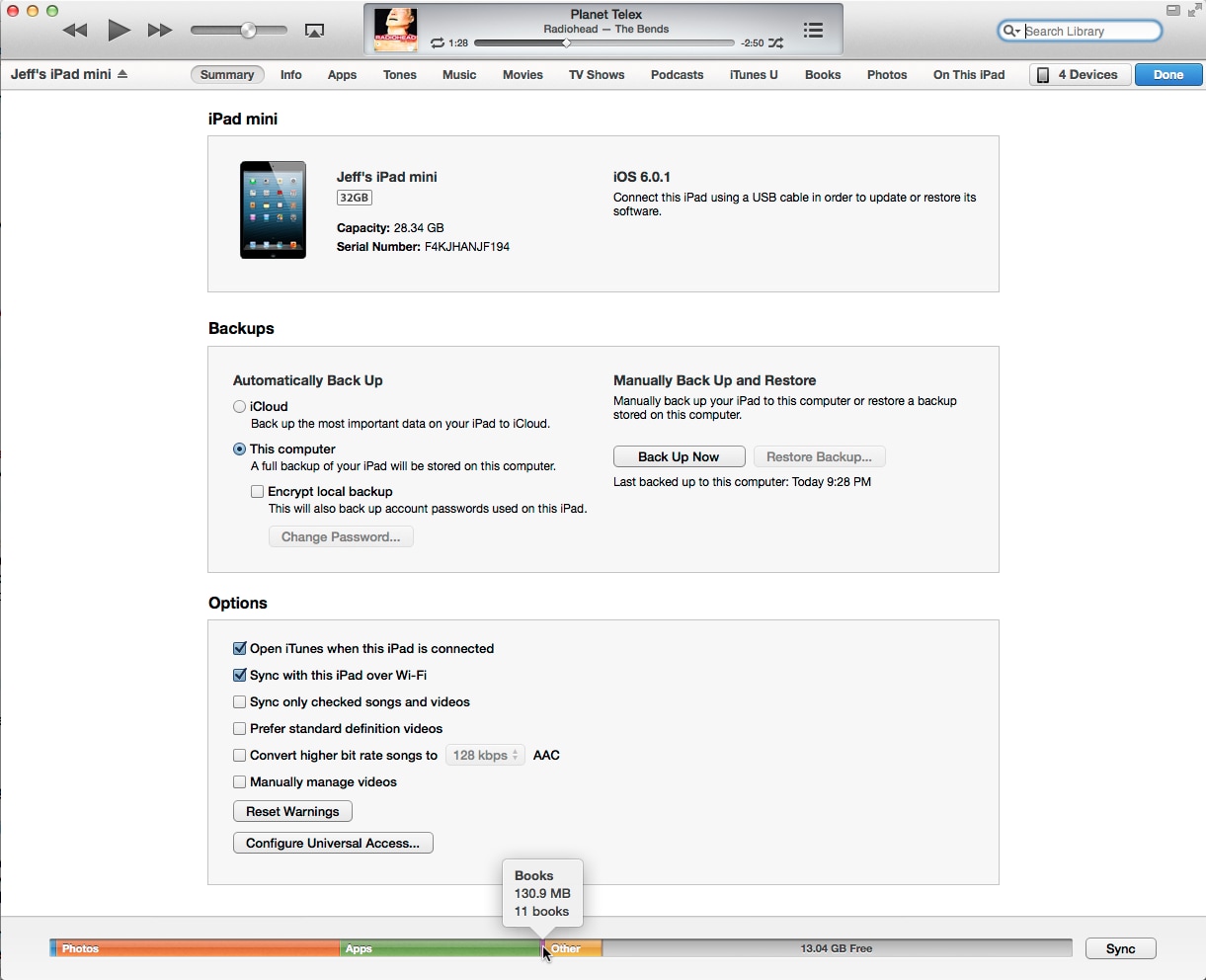Screen dimensions: 1206x980
Task: Click the 32GB capacity badge
Action: coord(355,198)
